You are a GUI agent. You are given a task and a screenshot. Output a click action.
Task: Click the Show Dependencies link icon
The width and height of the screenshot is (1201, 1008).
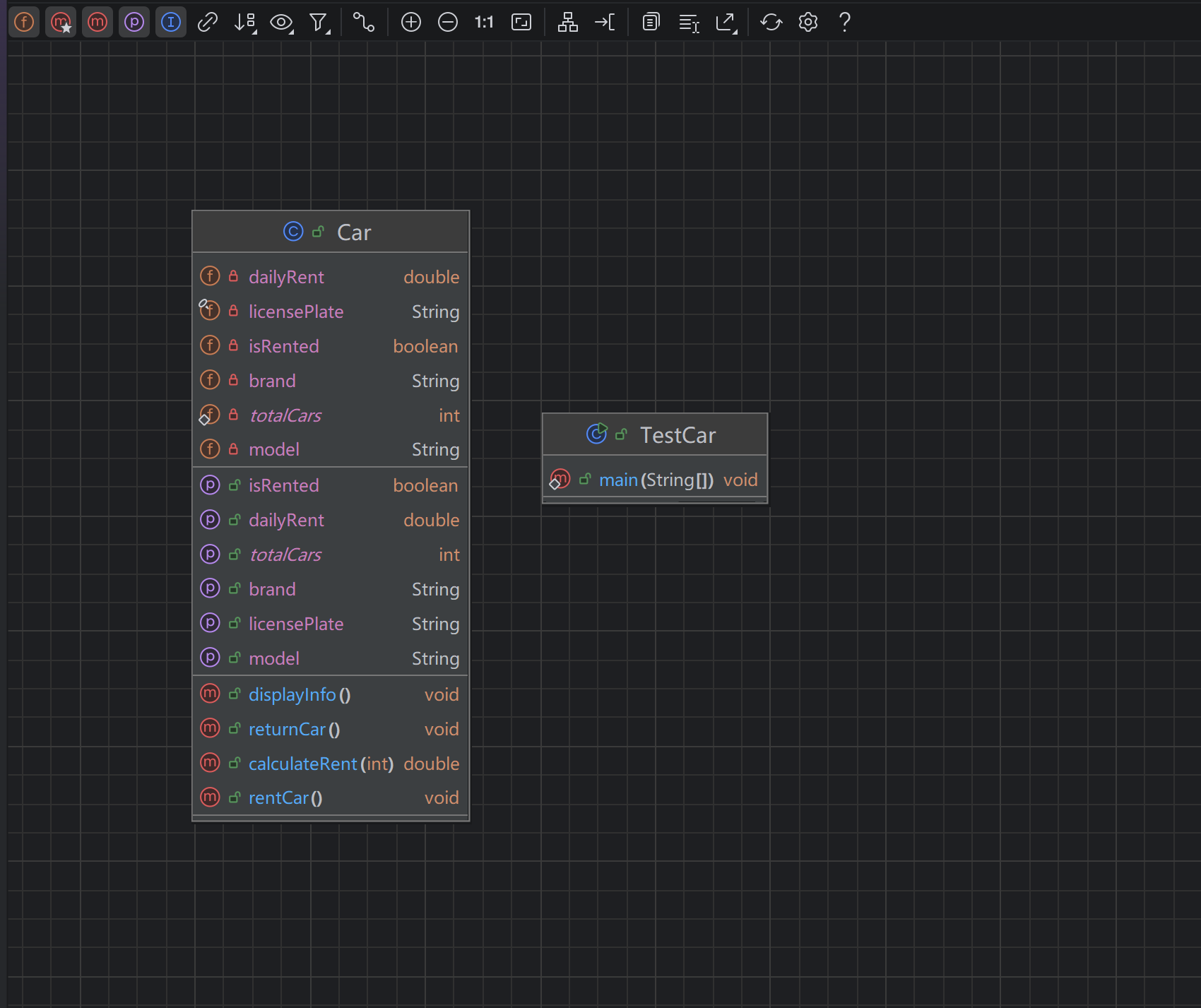coord(208,23)
